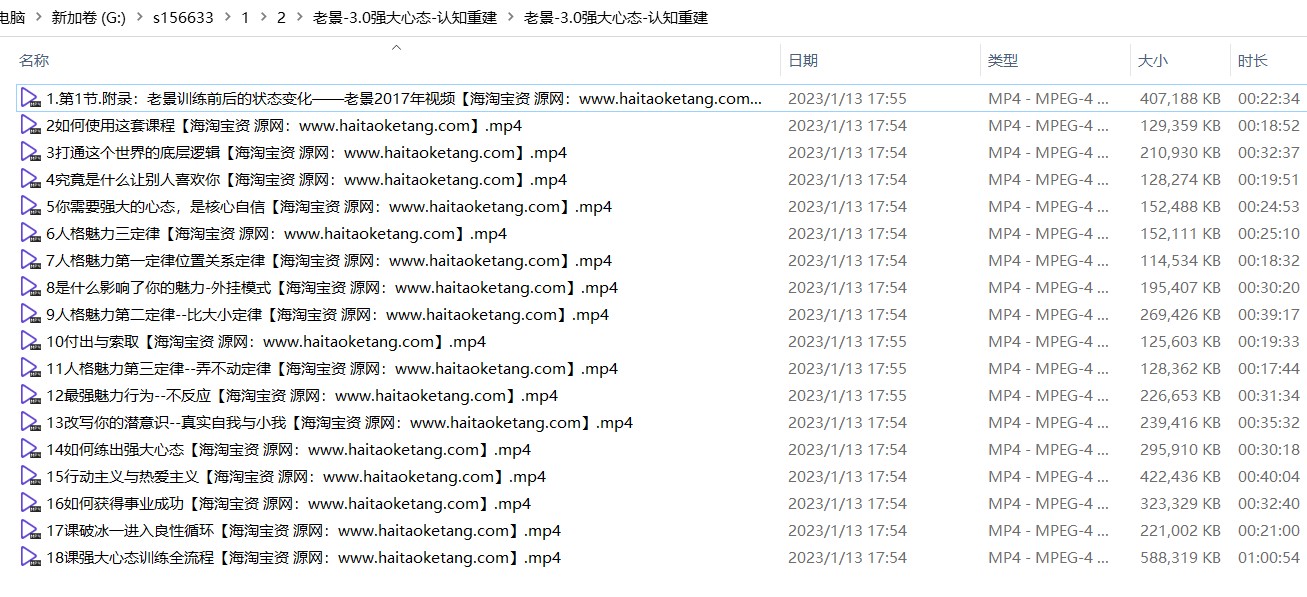
Task: Expand chevron after folder 2 breadcrumb
Action: 299,17
